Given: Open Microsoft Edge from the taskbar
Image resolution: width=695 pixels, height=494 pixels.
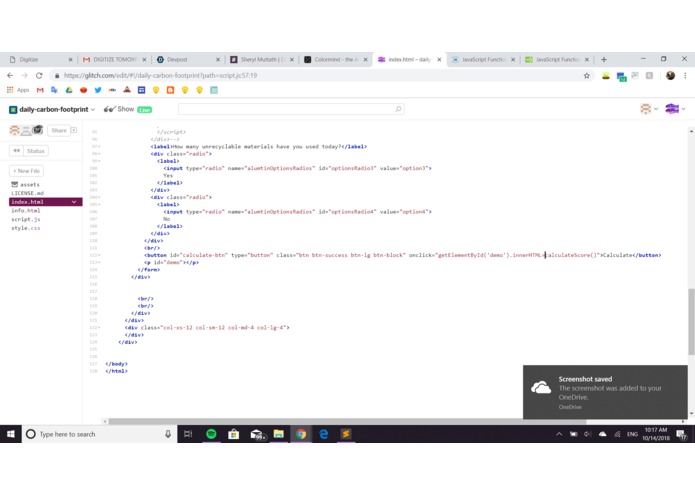Looking at the screenshot, I should pos(324,434).
